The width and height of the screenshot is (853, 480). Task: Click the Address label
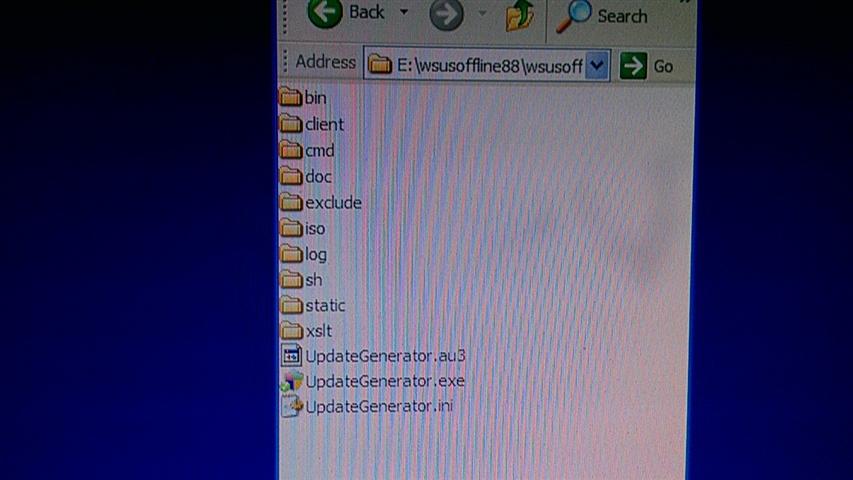[x=325, y=62]
